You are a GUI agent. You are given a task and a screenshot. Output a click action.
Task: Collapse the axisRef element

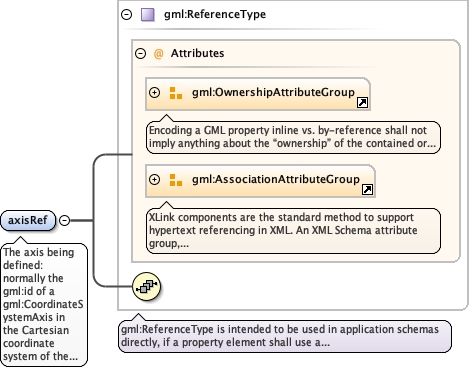point(64,220)
